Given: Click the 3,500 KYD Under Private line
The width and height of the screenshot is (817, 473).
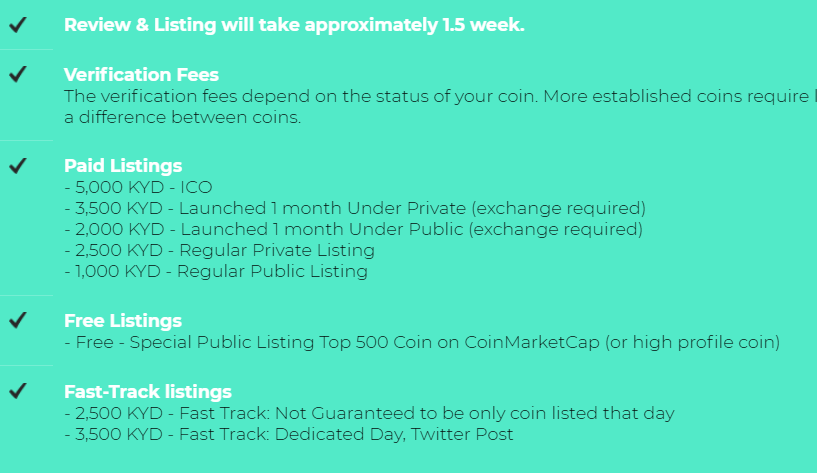Looking at the screenshot, I should pos(355,208).
